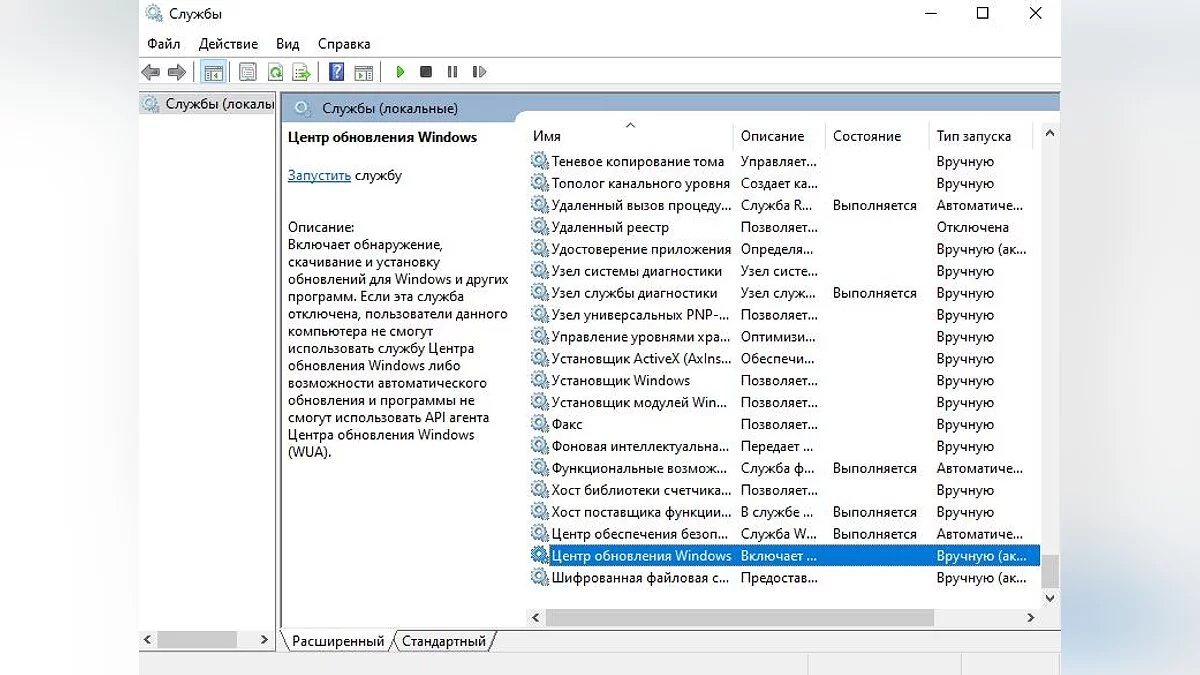
Task: Open Help via blue question mark icon
Action: tap(337, 72)
